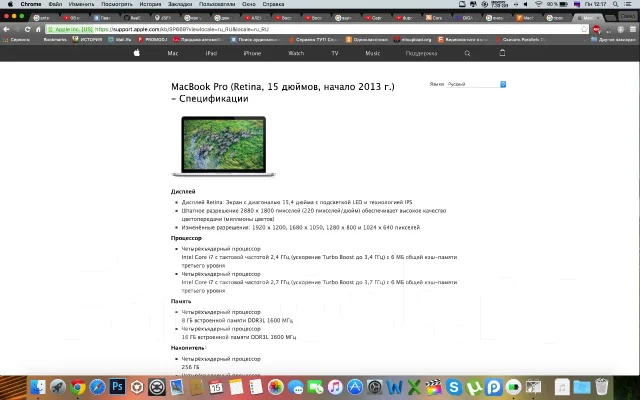Click the Дисплей section heading

[x=183, y=191]
